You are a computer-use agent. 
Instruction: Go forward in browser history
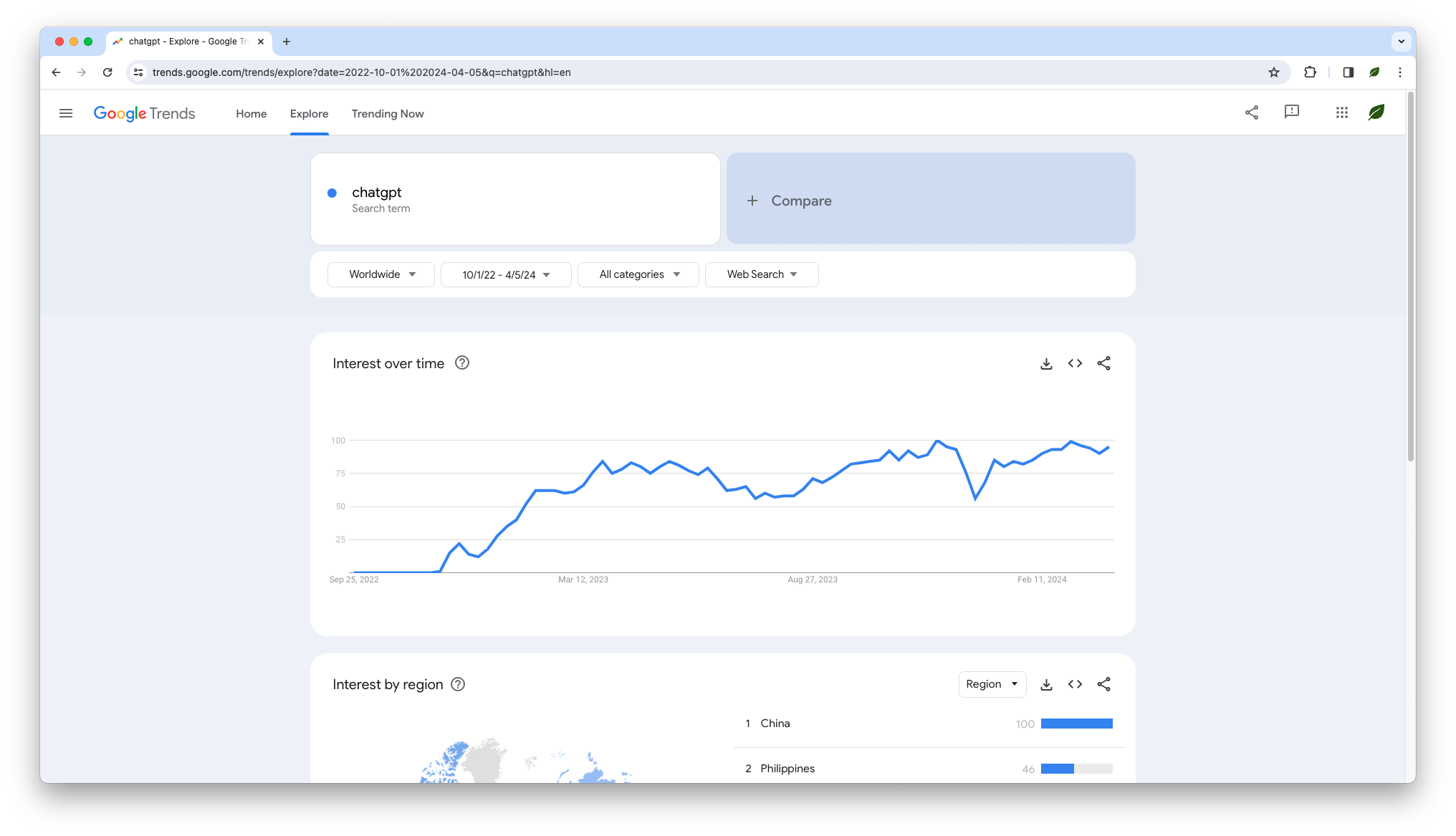[82, 72]
